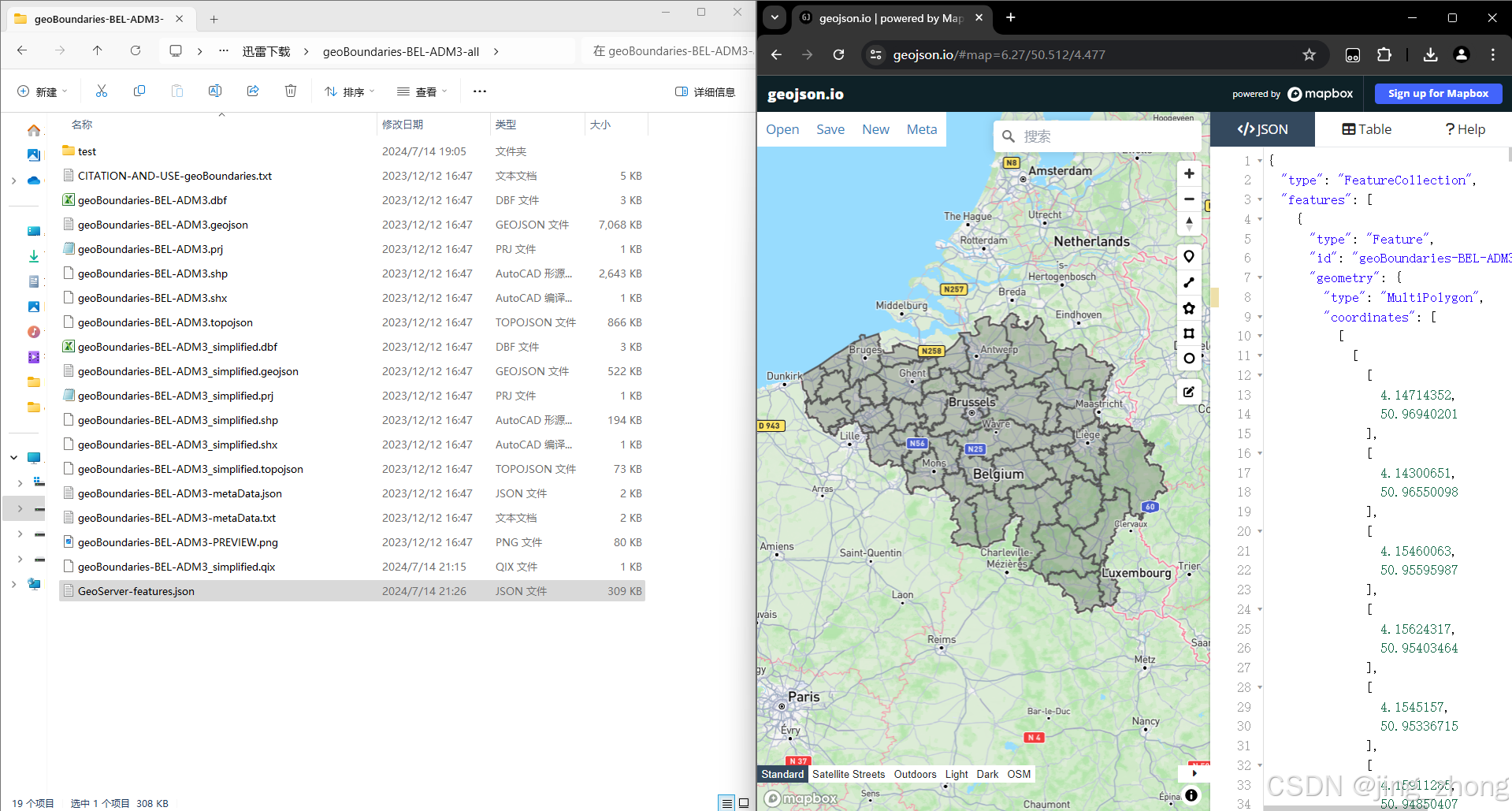Screen dimensions: 1512x811
Task: Click the delete trash icon in Explorer
Action: [x=291, y=91]
